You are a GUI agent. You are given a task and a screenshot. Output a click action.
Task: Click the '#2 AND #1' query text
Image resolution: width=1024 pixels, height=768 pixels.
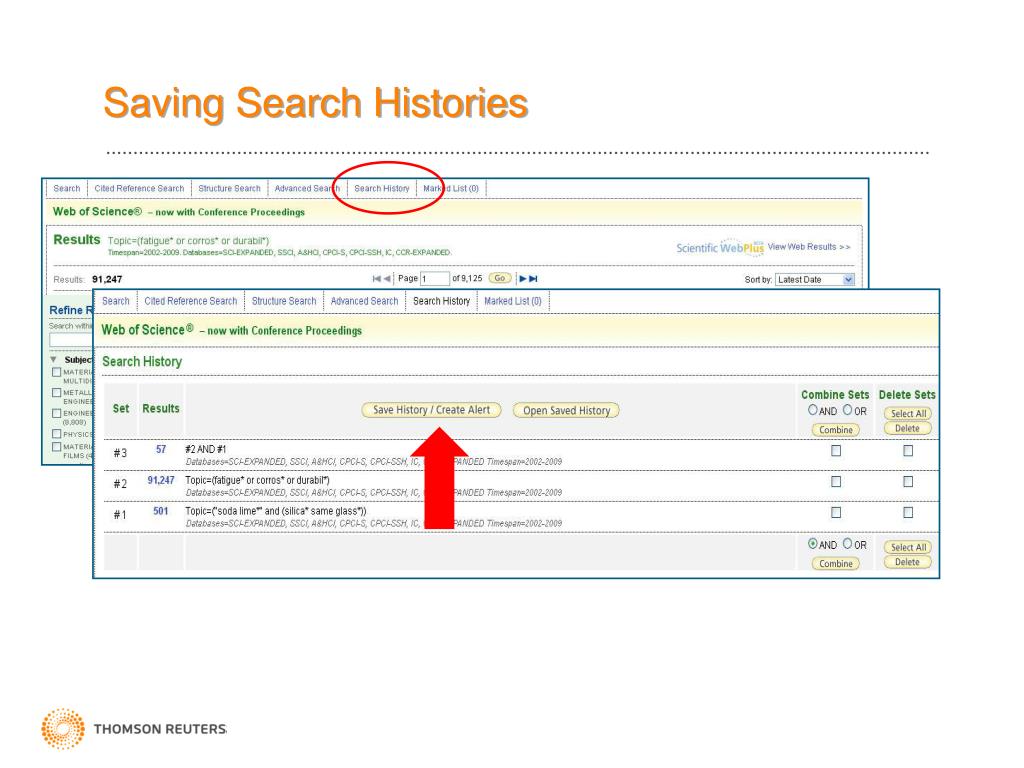point(206,449)
